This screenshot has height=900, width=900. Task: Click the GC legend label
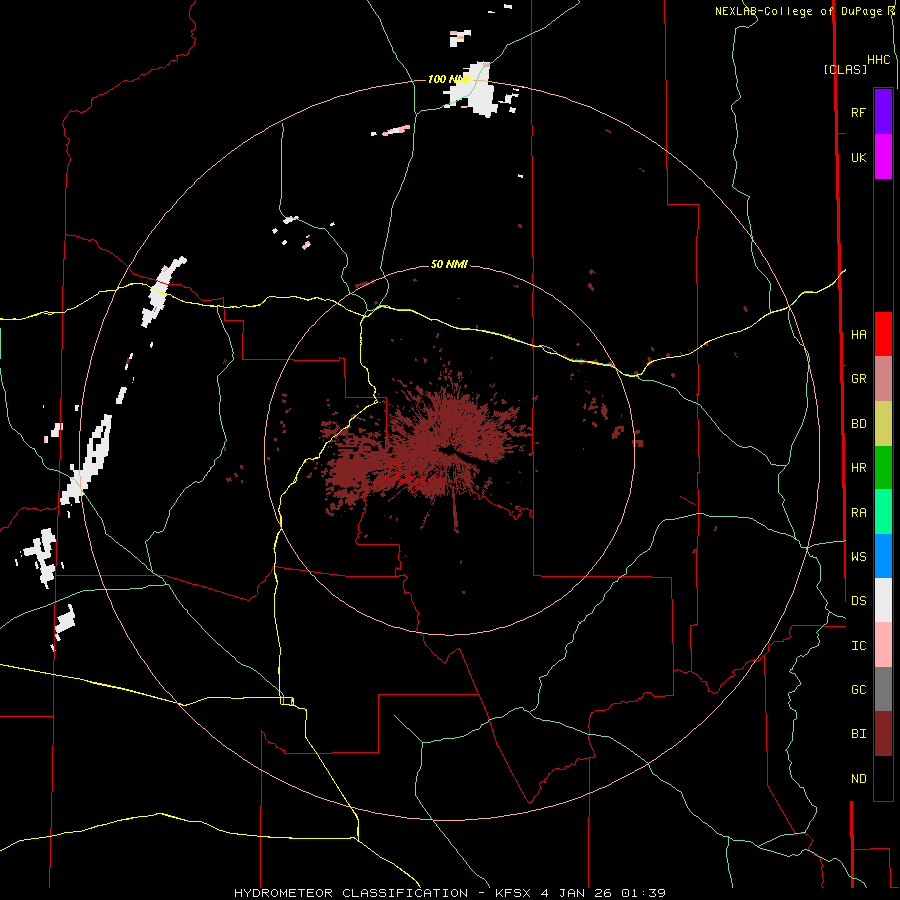click(858, 689)
